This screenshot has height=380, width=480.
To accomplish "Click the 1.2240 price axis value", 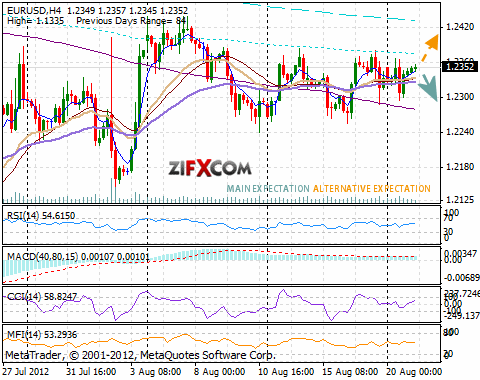I will pyautogui.click(x=460, y=132).
